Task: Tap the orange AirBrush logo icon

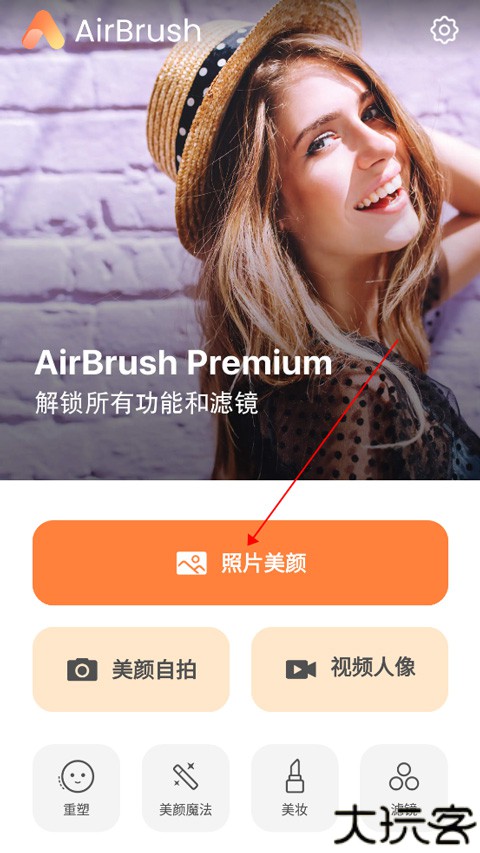Action: click(44, 30)
